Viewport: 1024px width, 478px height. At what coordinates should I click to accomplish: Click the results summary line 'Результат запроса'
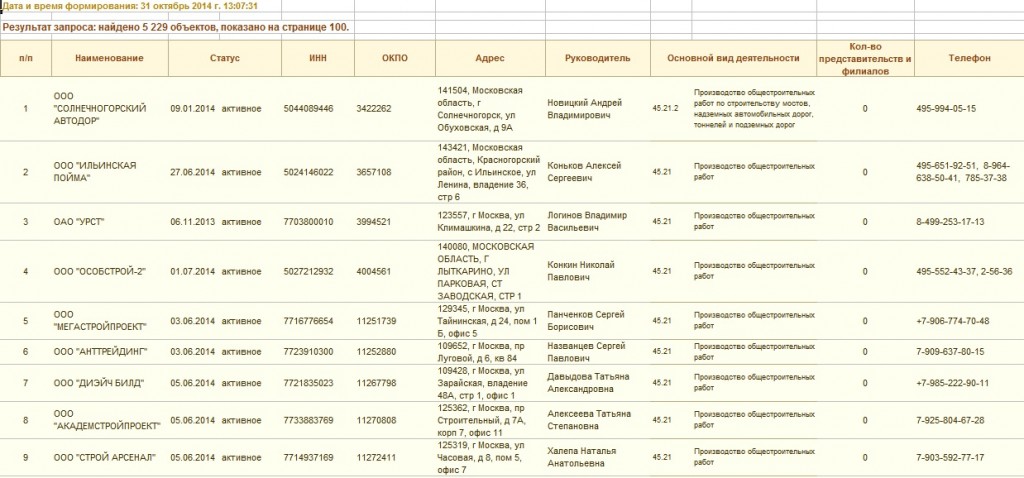click(176, 27)
